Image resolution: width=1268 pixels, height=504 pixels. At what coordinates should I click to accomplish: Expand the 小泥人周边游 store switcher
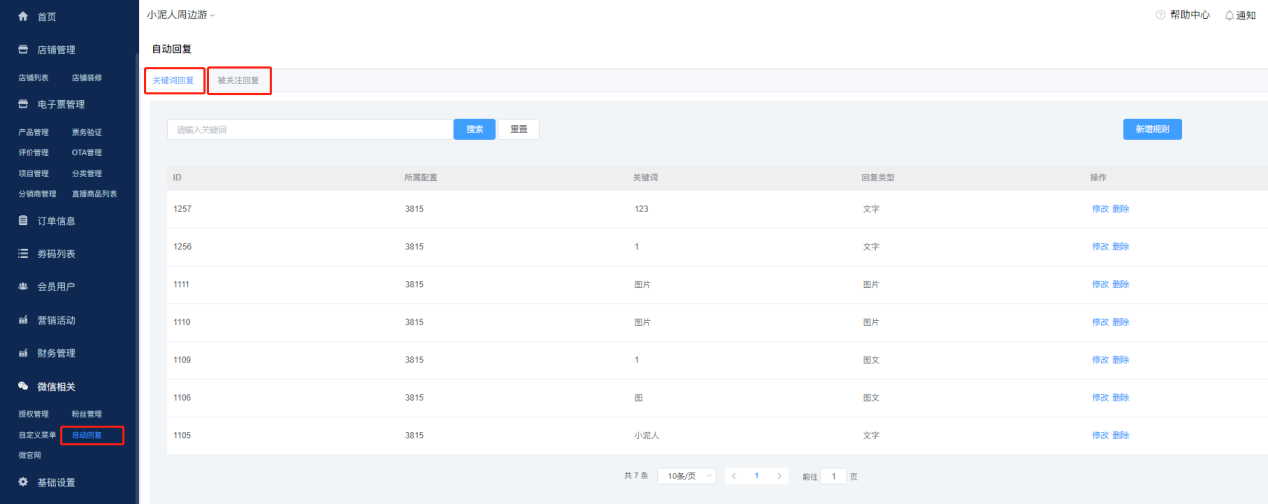tap(180, 15)
